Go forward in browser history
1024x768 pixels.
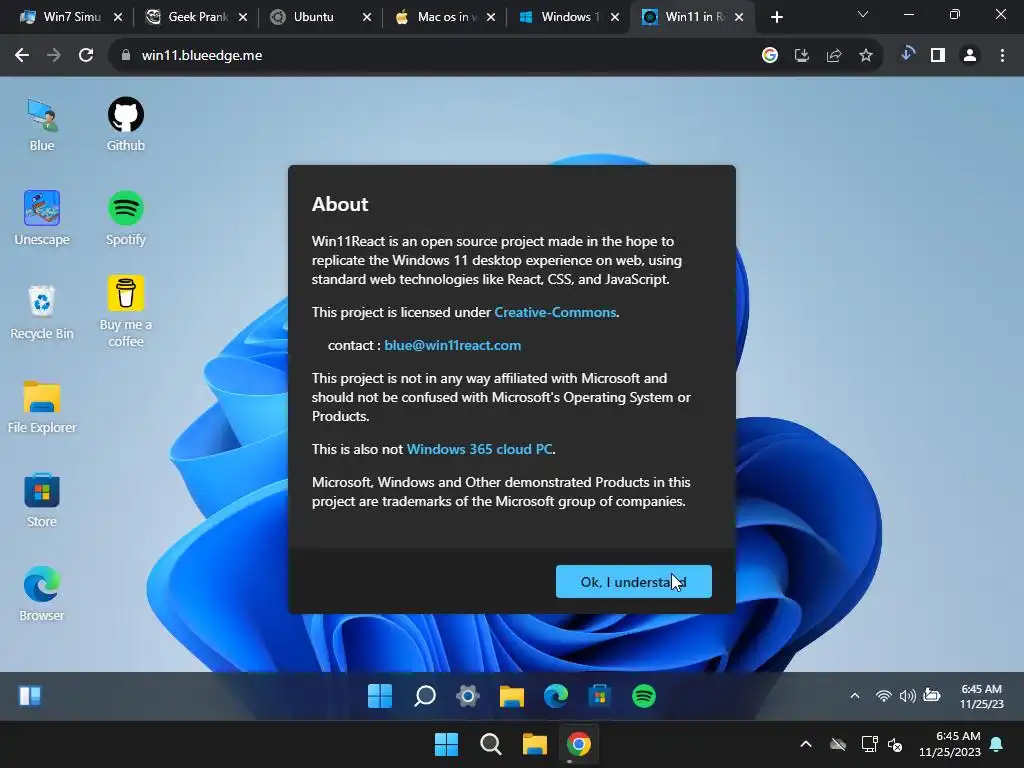click(x=54, y=56)
